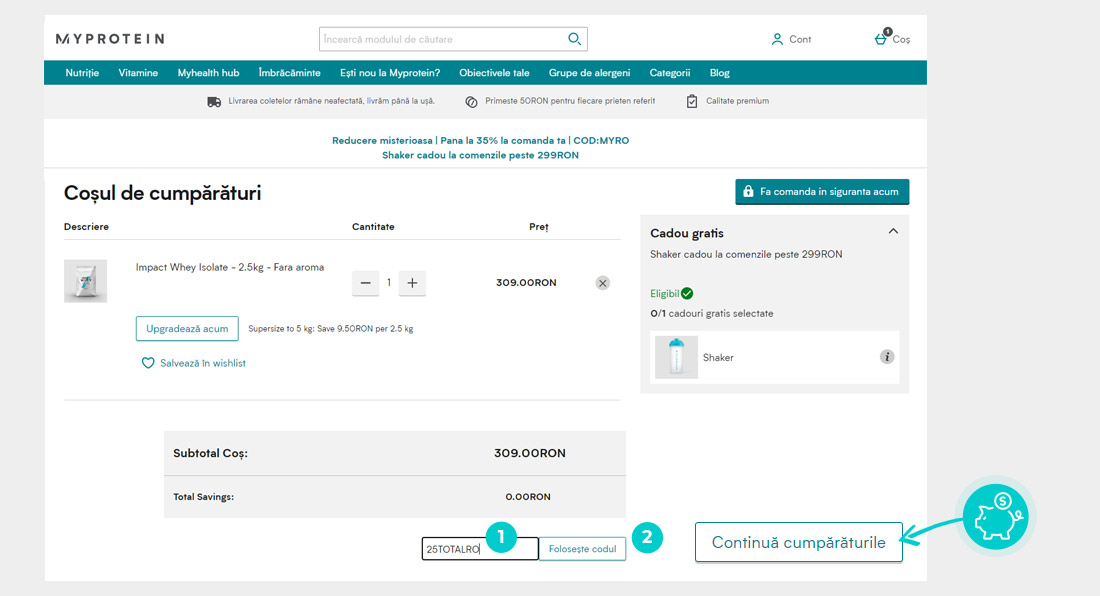Click the discount code input field
Screen dimensions: 1100x596
pos(480,549)
